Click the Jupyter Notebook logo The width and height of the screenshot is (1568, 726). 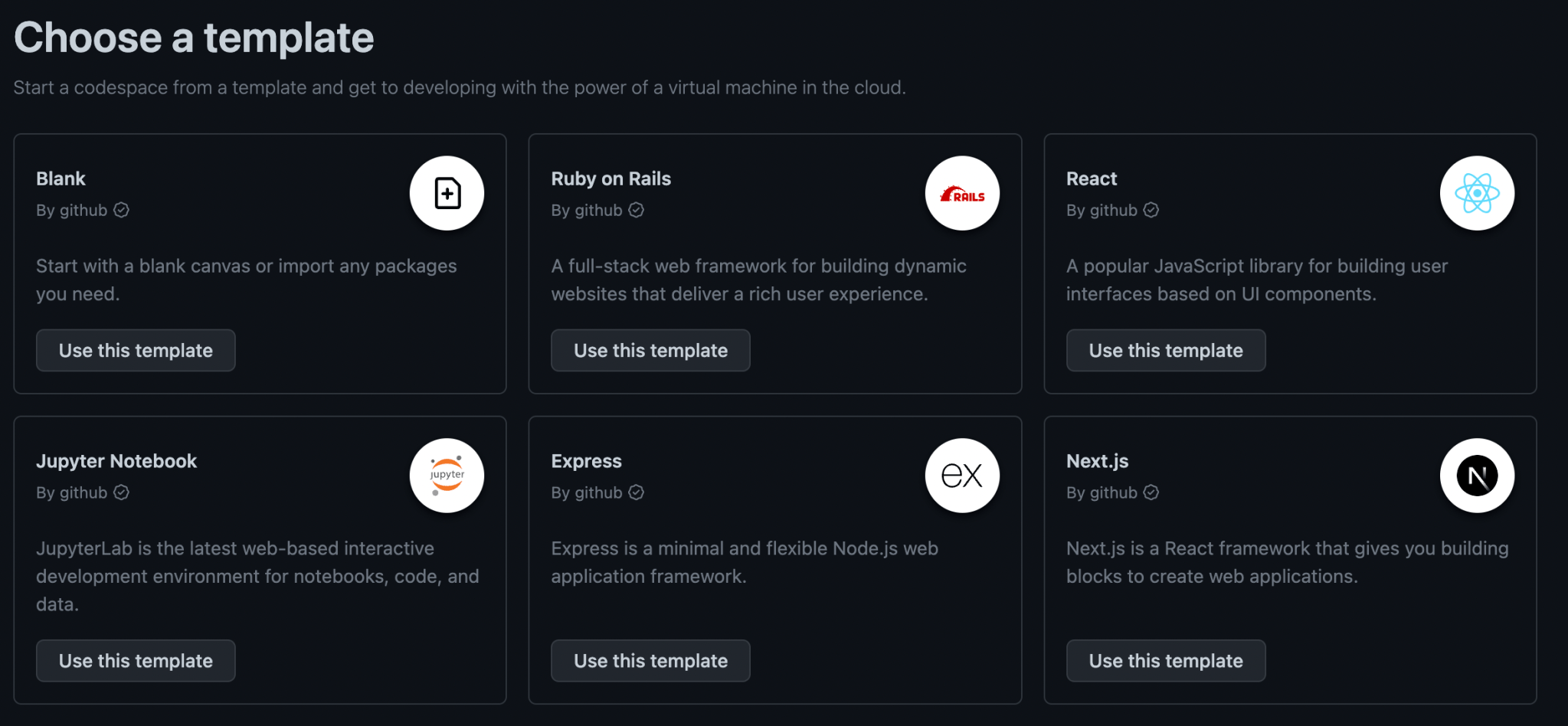point(447,475)
